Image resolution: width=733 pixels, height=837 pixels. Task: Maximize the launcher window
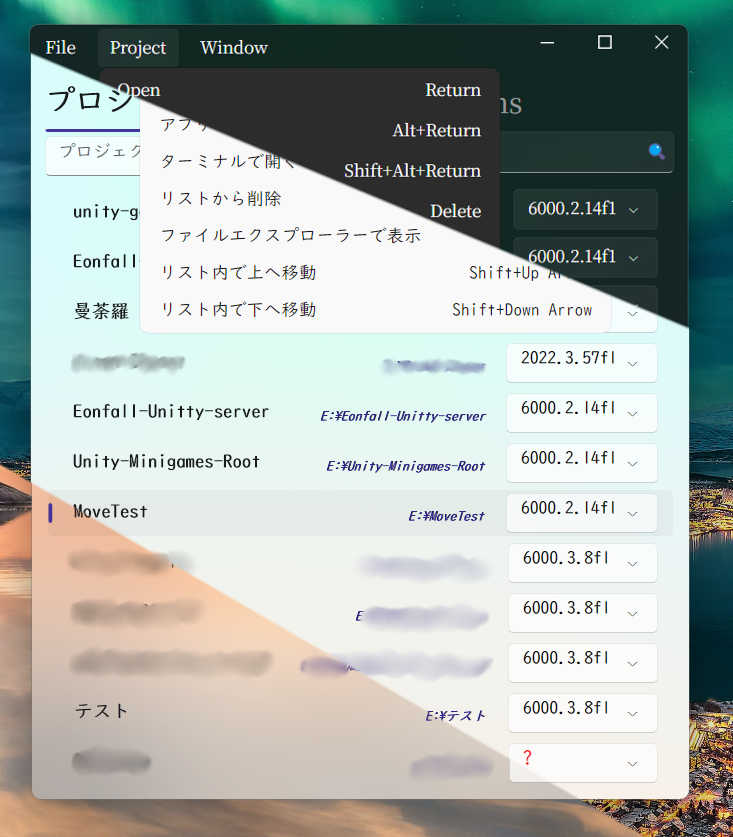point(604,42)
